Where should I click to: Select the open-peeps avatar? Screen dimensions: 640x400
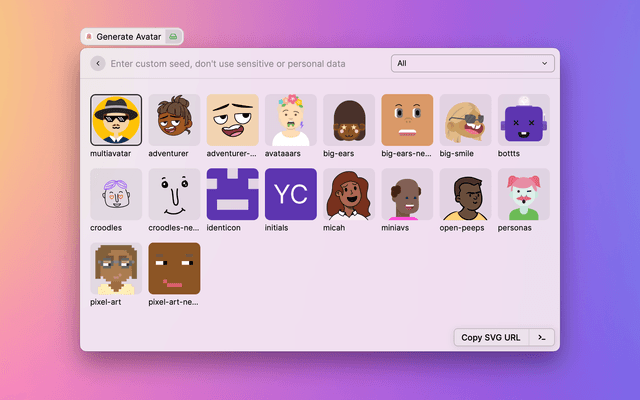[465, 194]
